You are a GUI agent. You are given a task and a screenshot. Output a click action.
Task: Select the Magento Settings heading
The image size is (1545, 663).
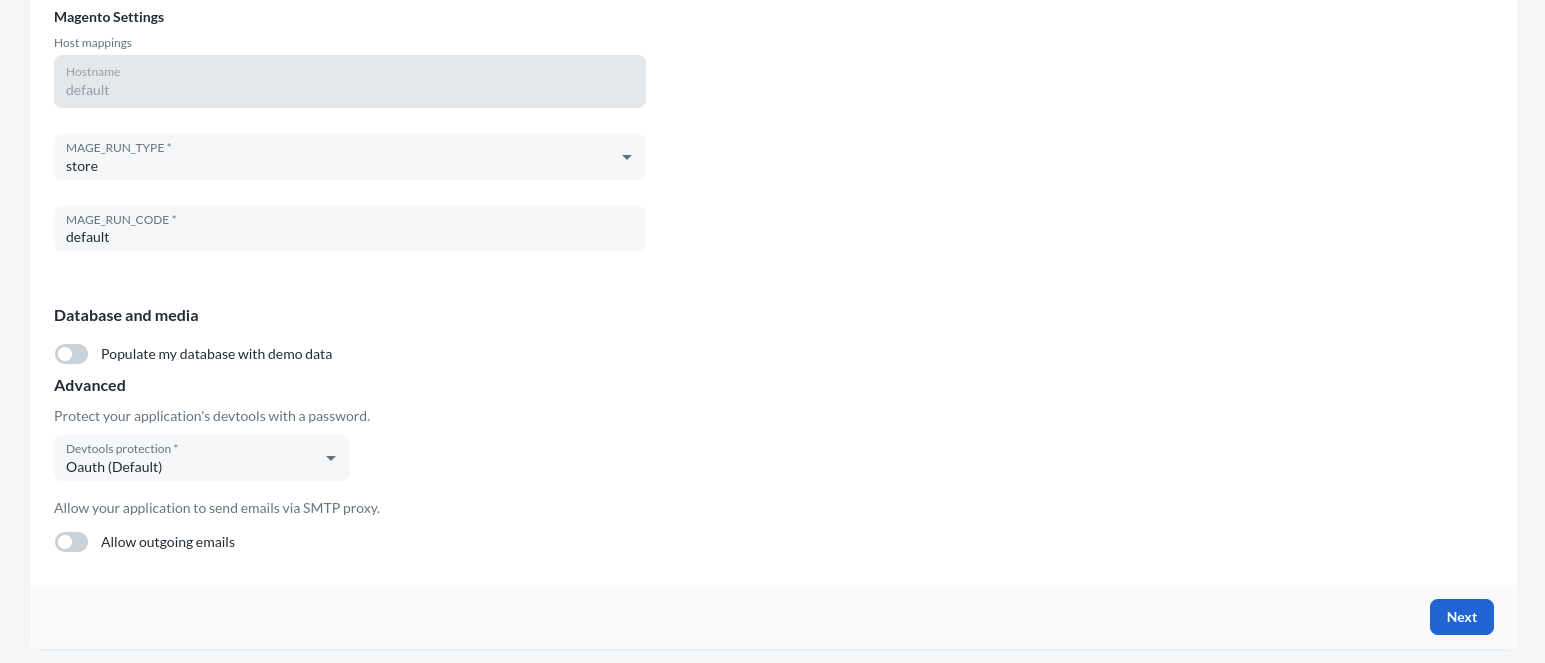[x=109, y=17]
